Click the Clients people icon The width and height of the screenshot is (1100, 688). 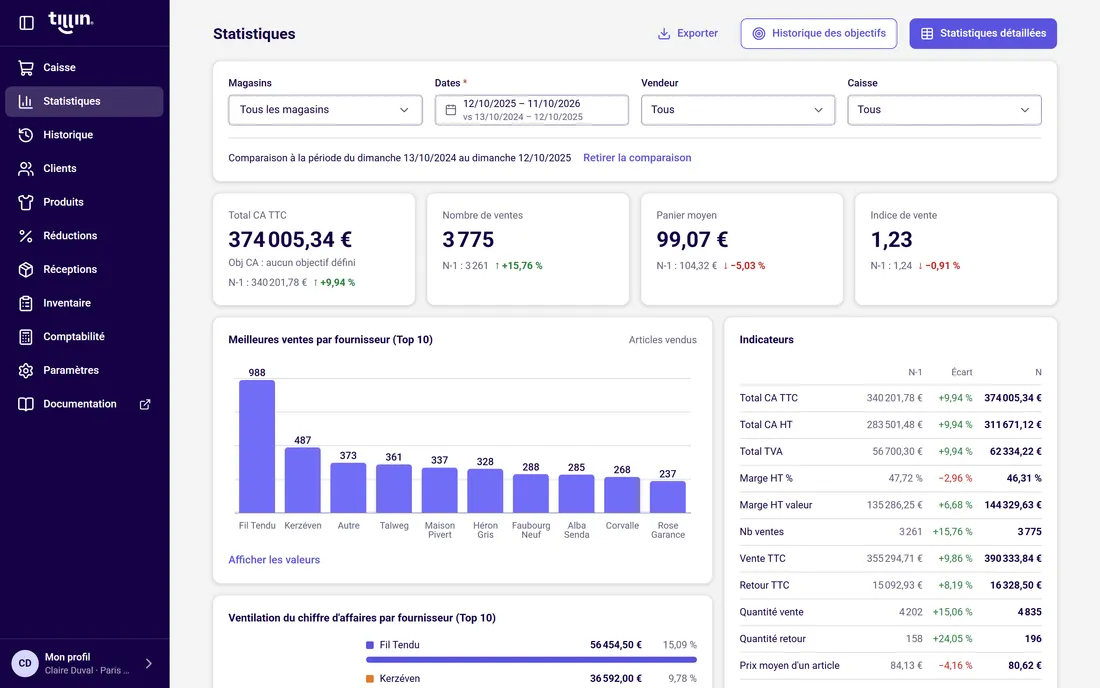(26, 168)
